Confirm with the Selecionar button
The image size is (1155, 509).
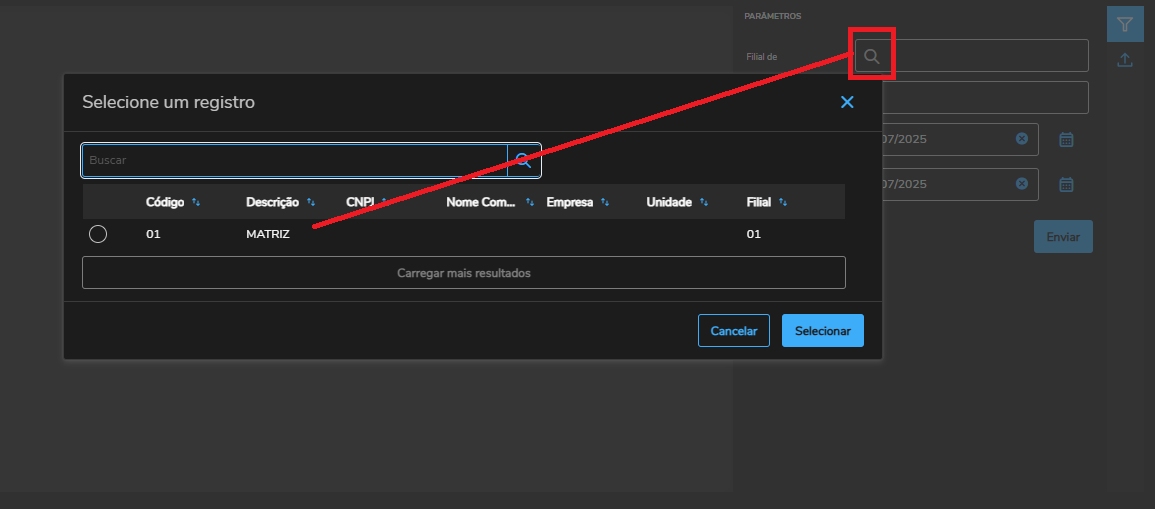click(x=822, y=331)
